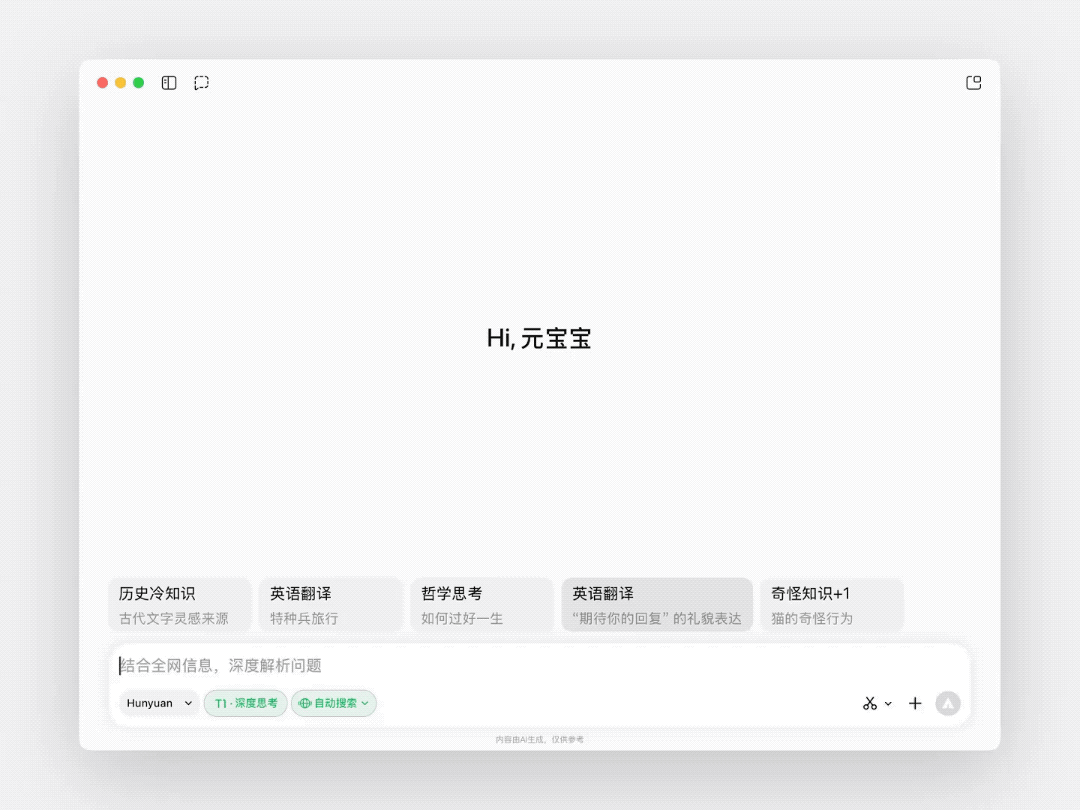Pick the 哲学思考 如何过好一生 prompt

pos(481,605)
